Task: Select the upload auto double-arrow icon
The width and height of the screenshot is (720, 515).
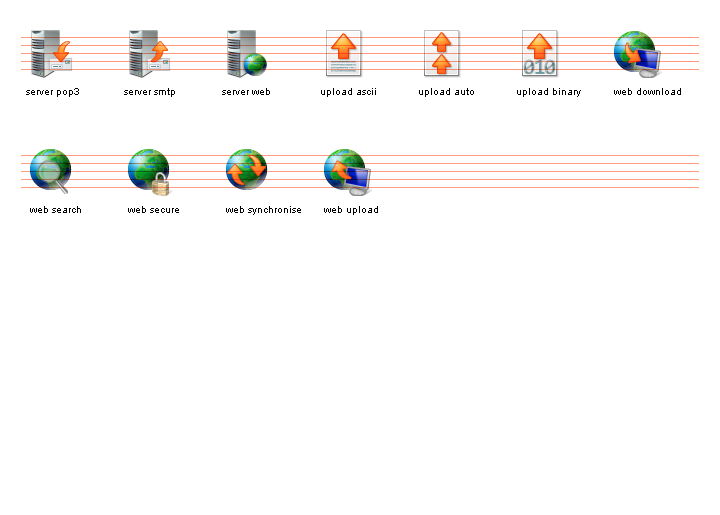Action: pyautogui.click(x=442, y=54)
